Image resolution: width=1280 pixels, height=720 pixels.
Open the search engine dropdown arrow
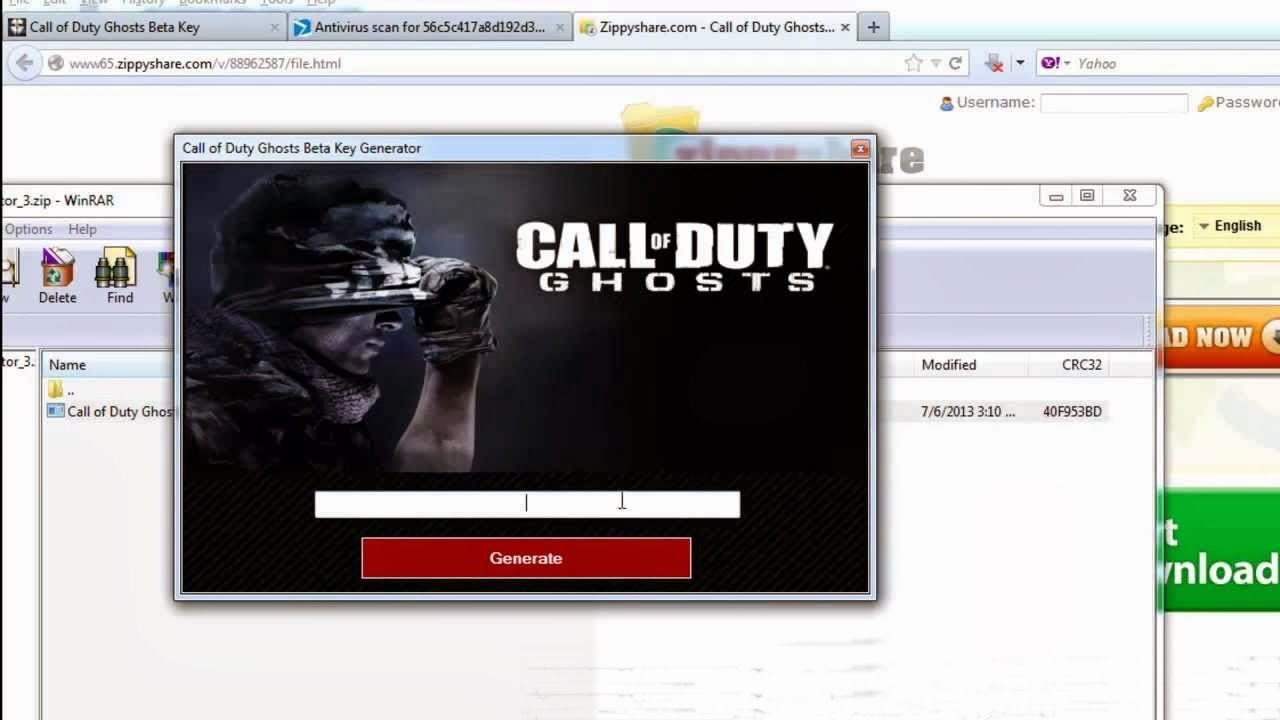tap(1067, 63)
